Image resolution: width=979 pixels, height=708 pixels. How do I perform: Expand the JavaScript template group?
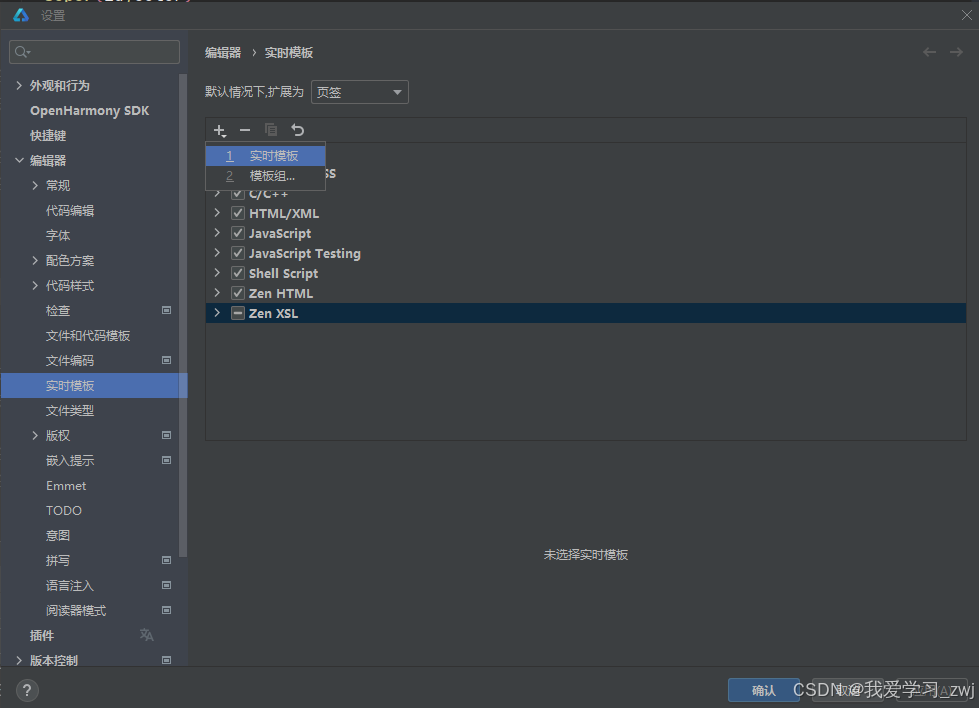coord(217,233)
